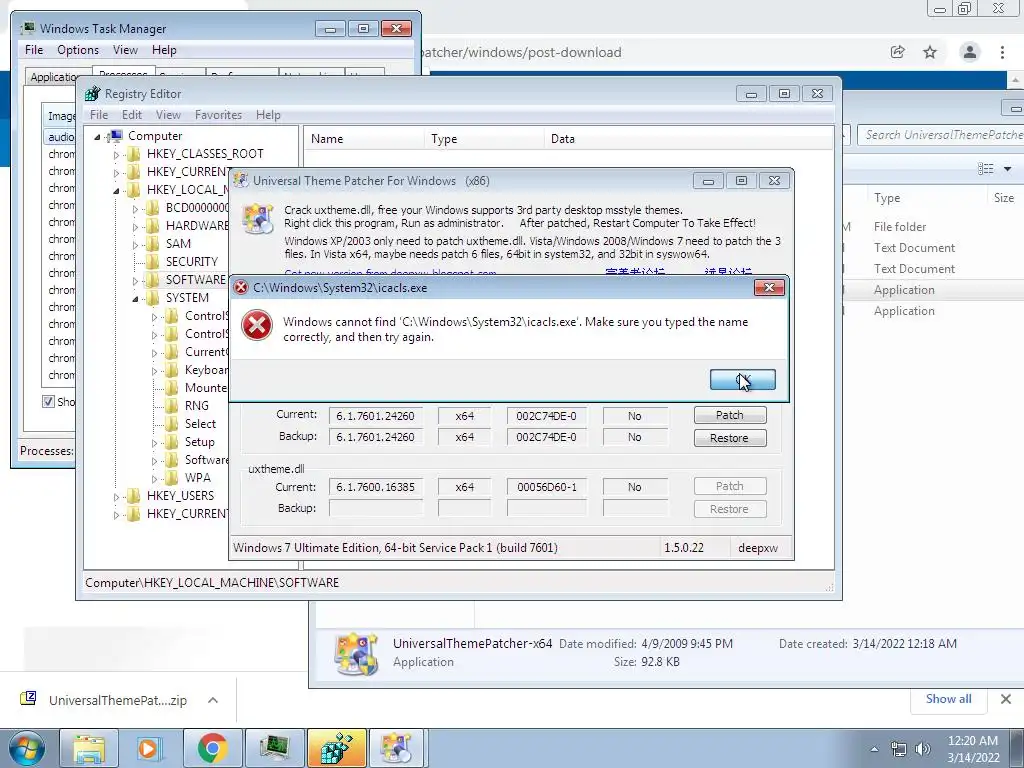1024x768 pixels.
Task: Open Task Manager File menu
Action: click(x=34, y=50)
